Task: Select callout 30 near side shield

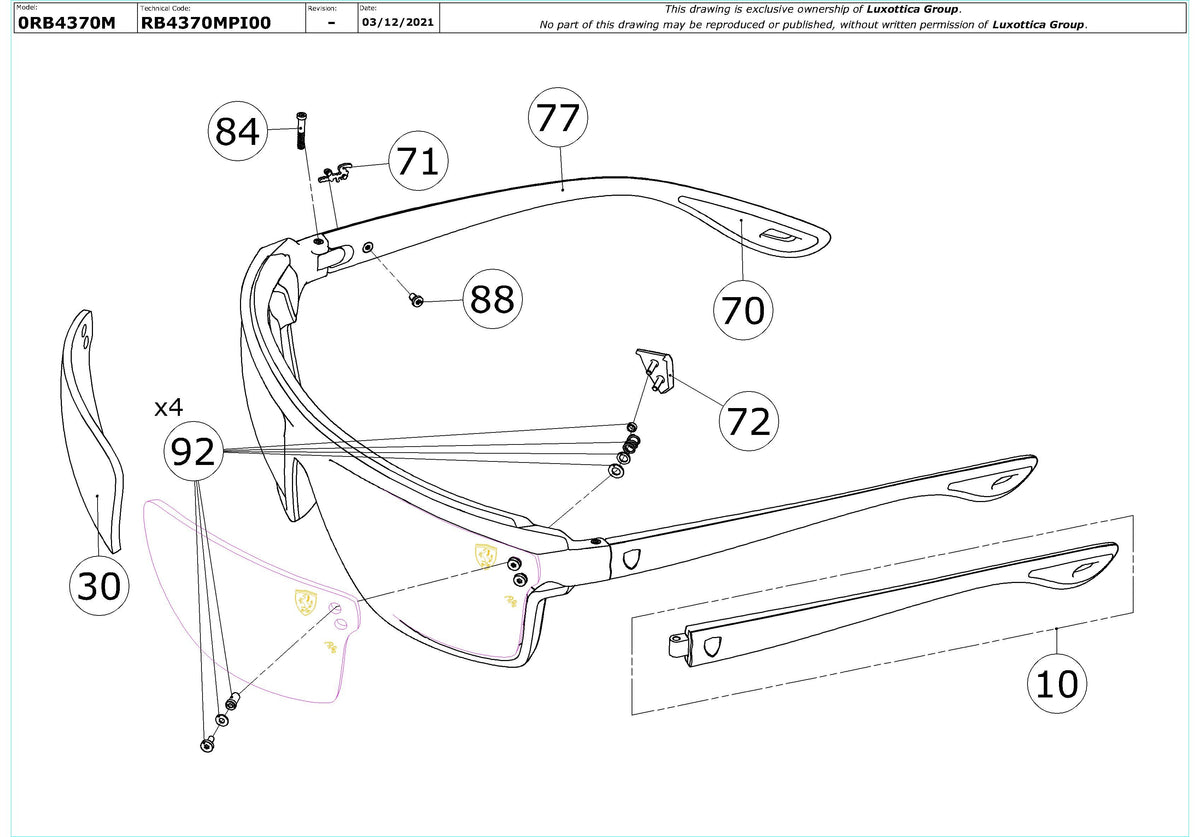Action: point(99,586)
